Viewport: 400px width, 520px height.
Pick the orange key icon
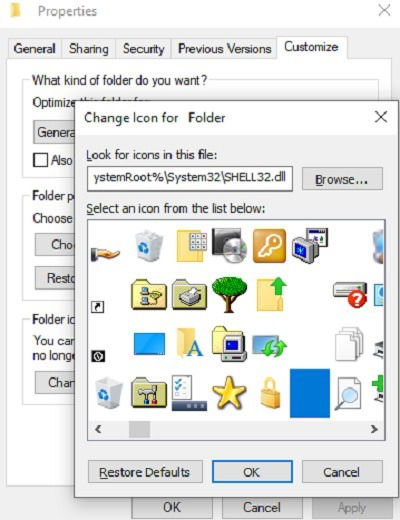point(269,246)
